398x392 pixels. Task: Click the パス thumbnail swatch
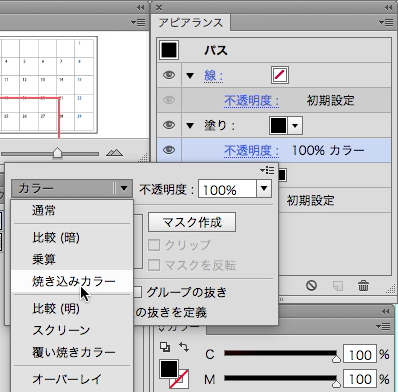click(x=169, y=50)
